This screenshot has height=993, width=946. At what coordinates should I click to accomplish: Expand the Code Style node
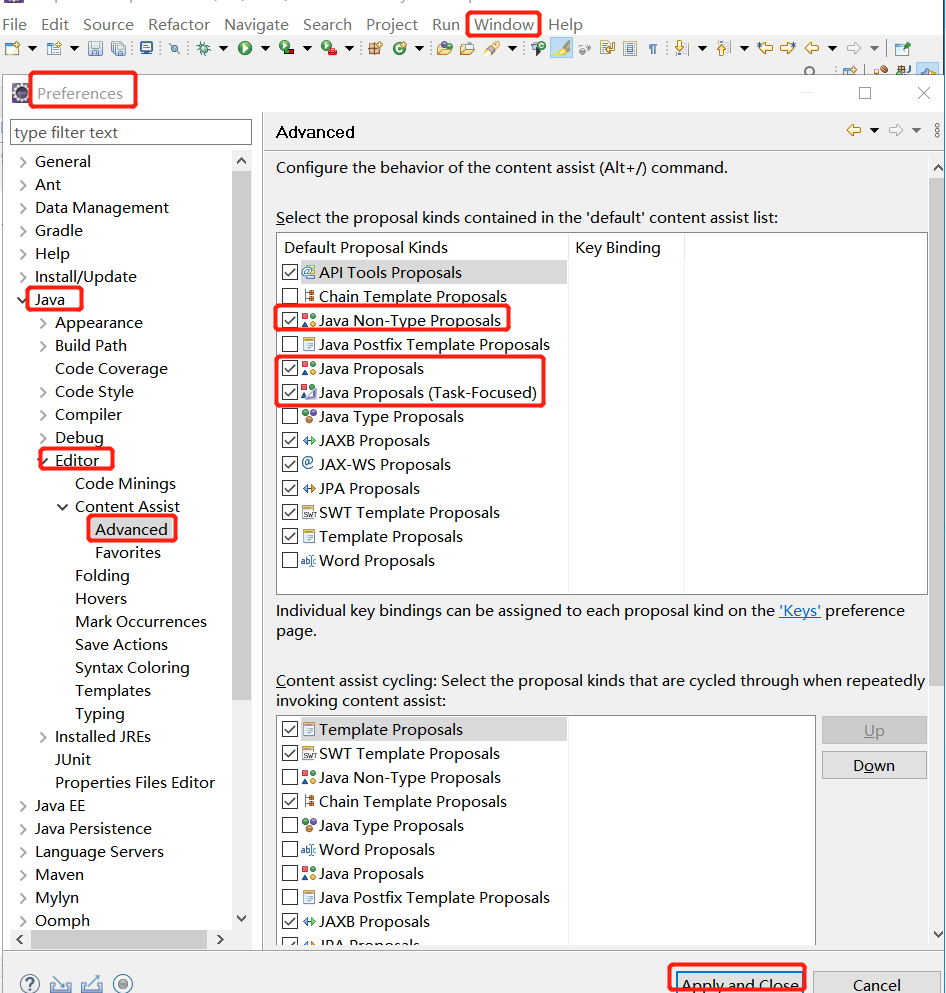(x=43, y=393)
